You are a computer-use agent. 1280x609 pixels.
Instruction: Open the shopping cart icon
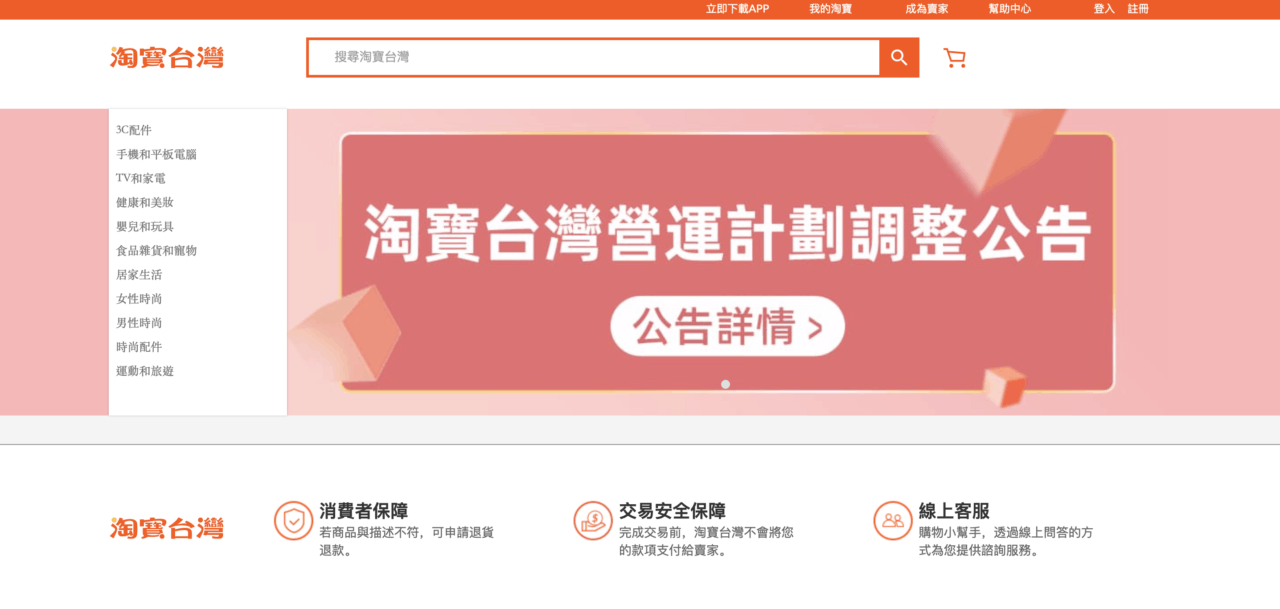click(x=955, y=58)
